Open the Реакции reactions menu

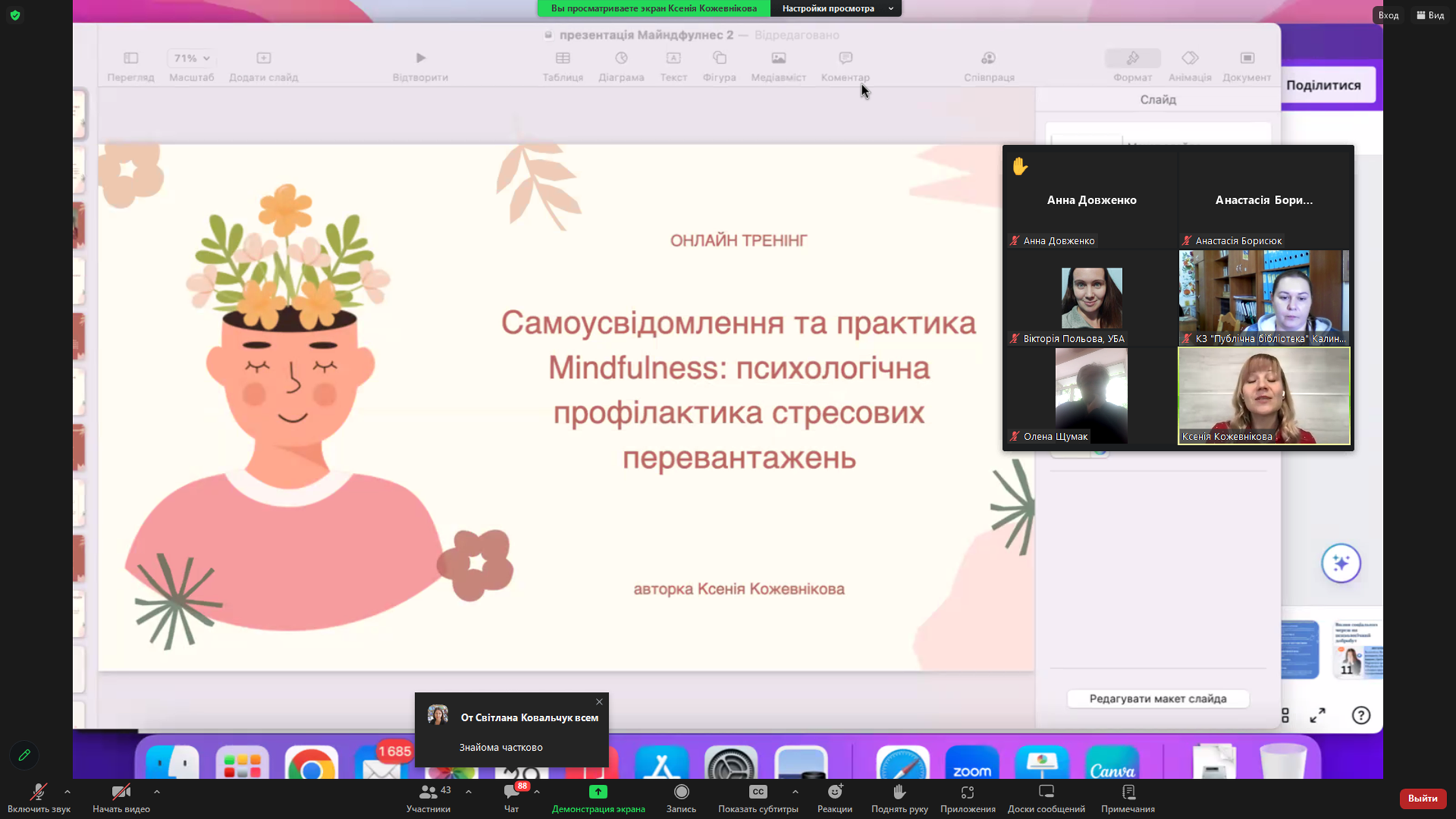tap(835, 798)
